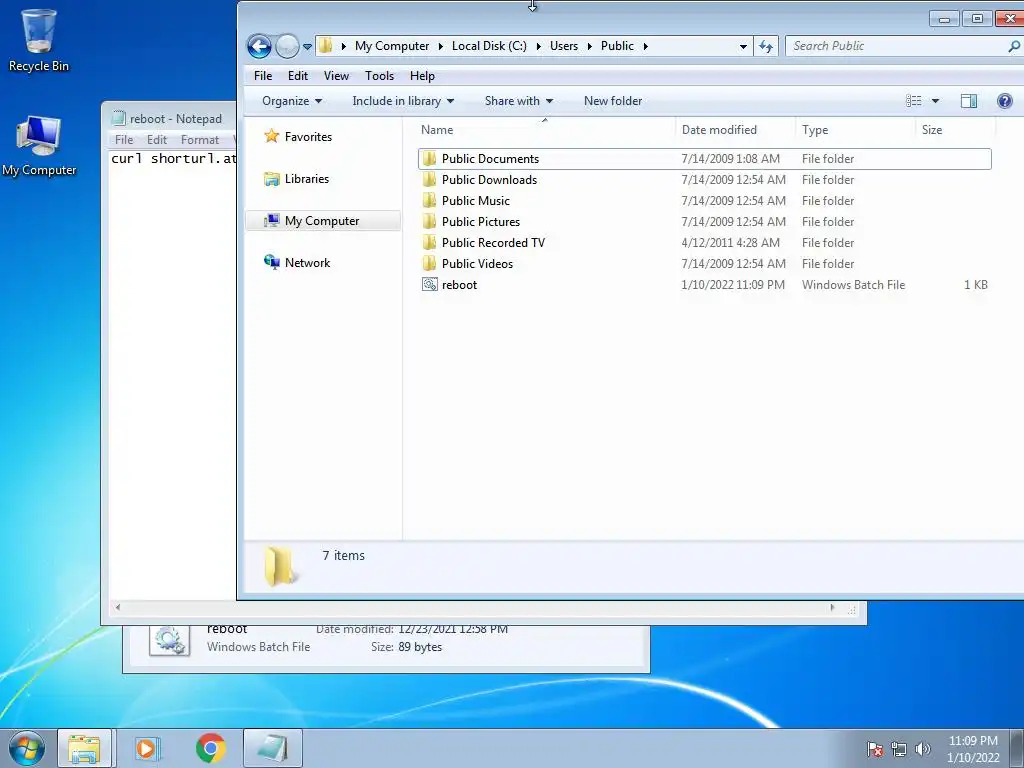Viewport: 1024px width, 768px height.
Task: Click the search magnifier icon
Action: pos(1014,46)
